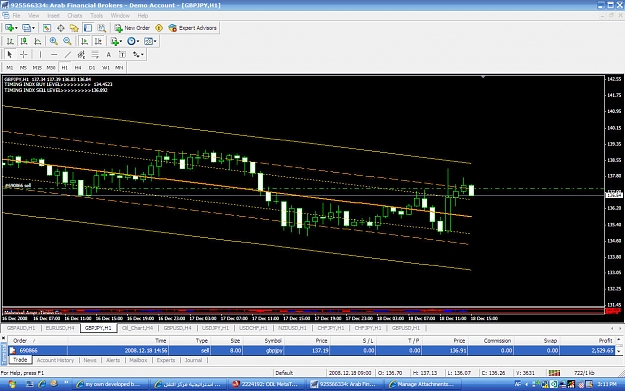Switch timeframe to H4

78,68
